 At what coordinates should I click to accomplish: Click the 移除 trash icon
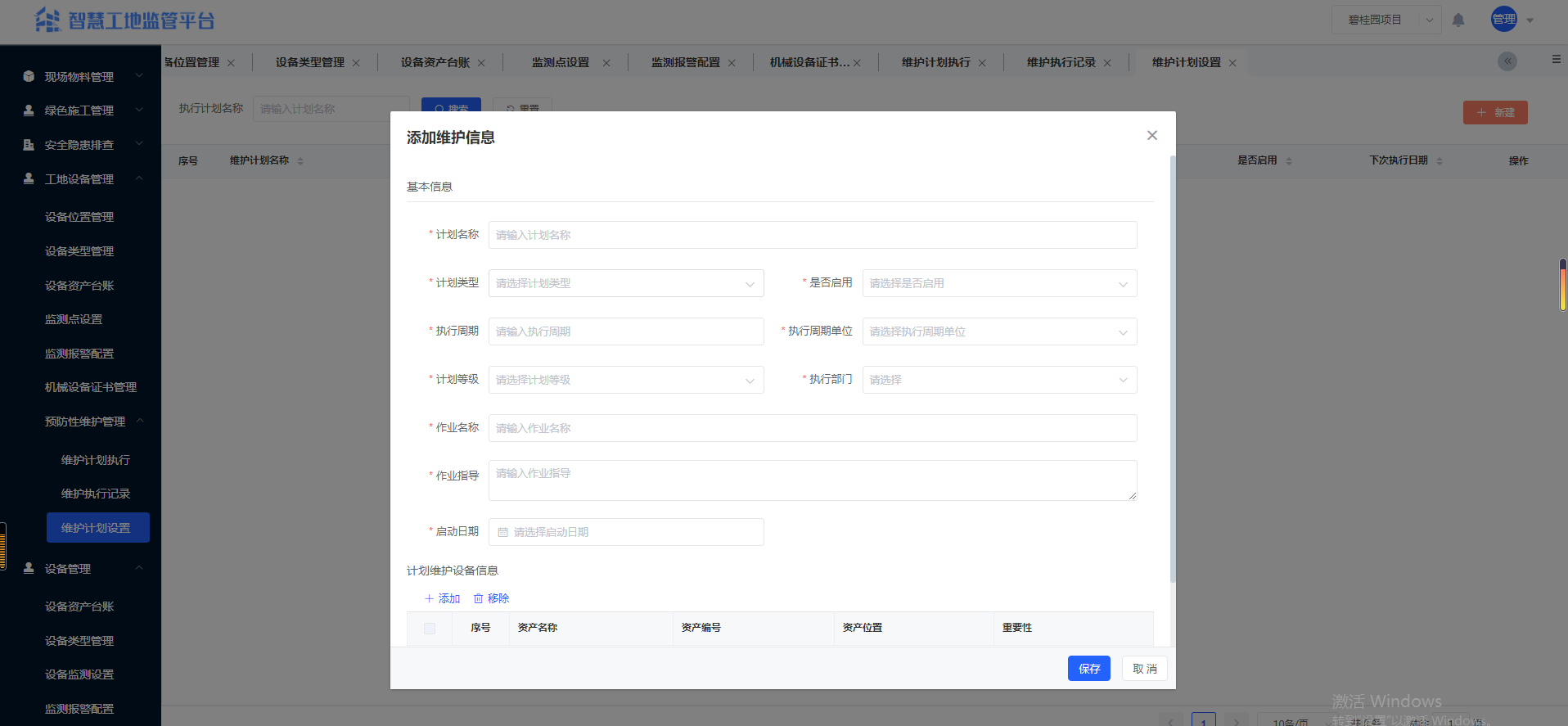(479, 598)
